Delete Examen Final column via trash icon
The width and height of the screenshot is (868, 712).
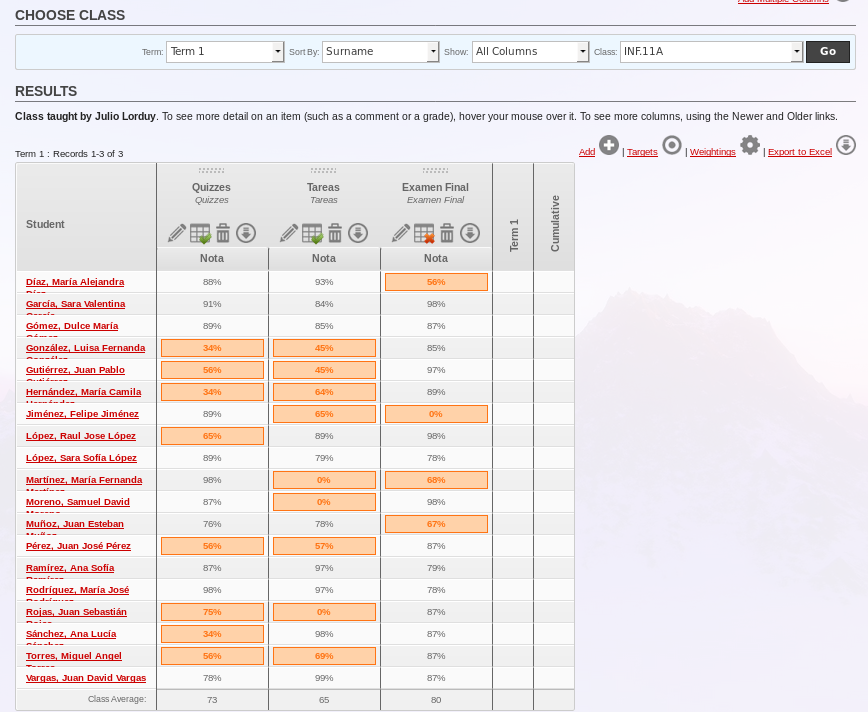pyautogui.click(x=447, y=233)
